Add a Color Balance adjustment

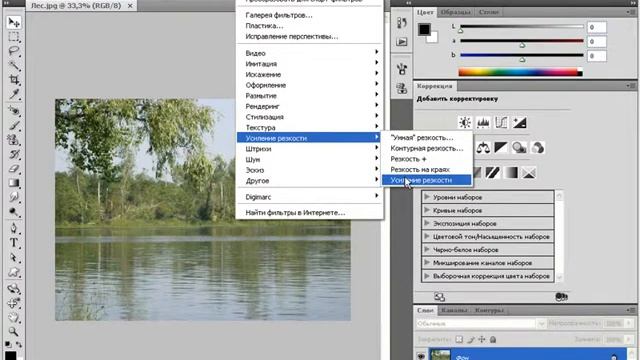[483, 147]
